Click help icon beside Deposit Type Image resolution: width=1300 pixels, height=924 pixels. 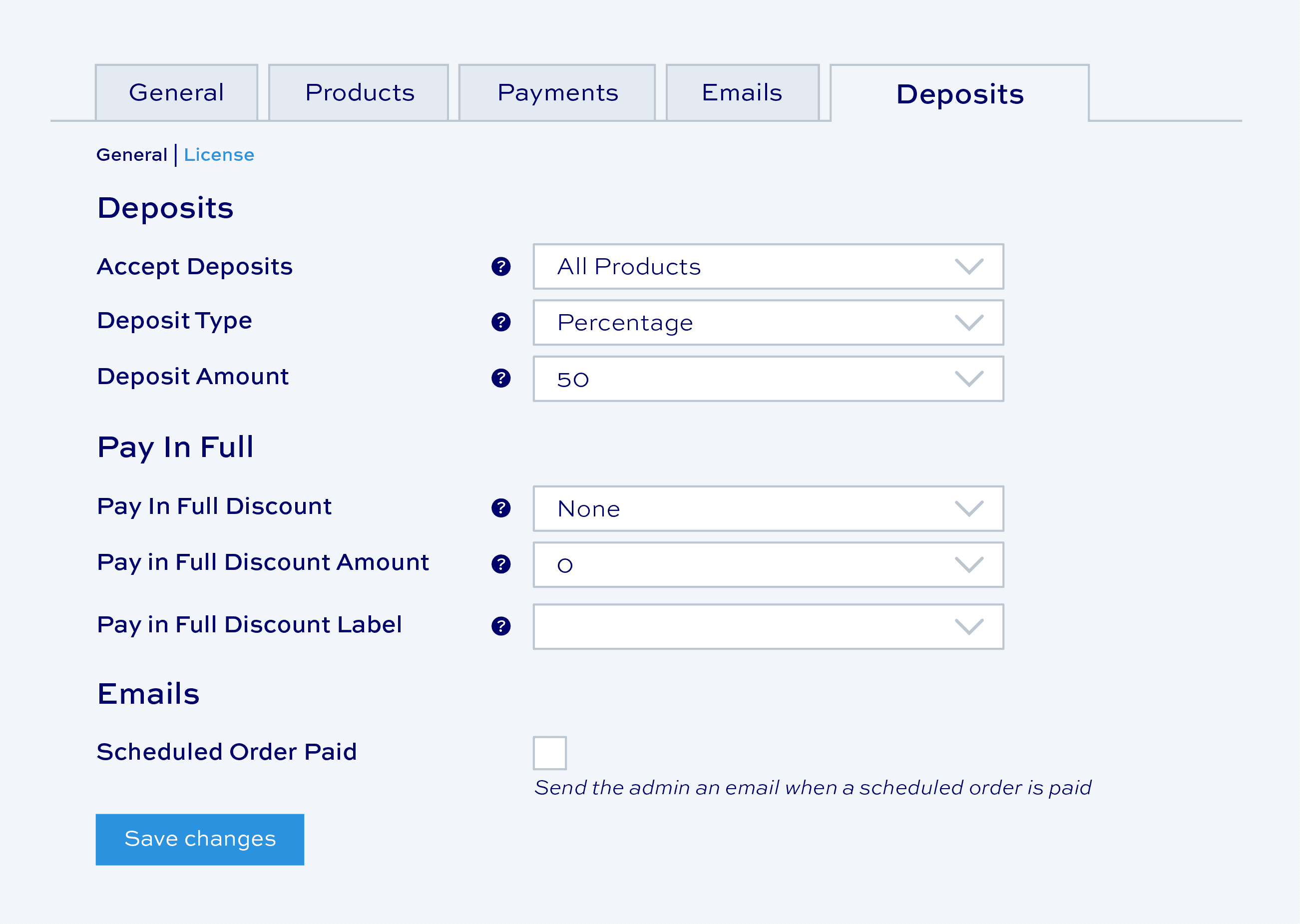(500, 322)
